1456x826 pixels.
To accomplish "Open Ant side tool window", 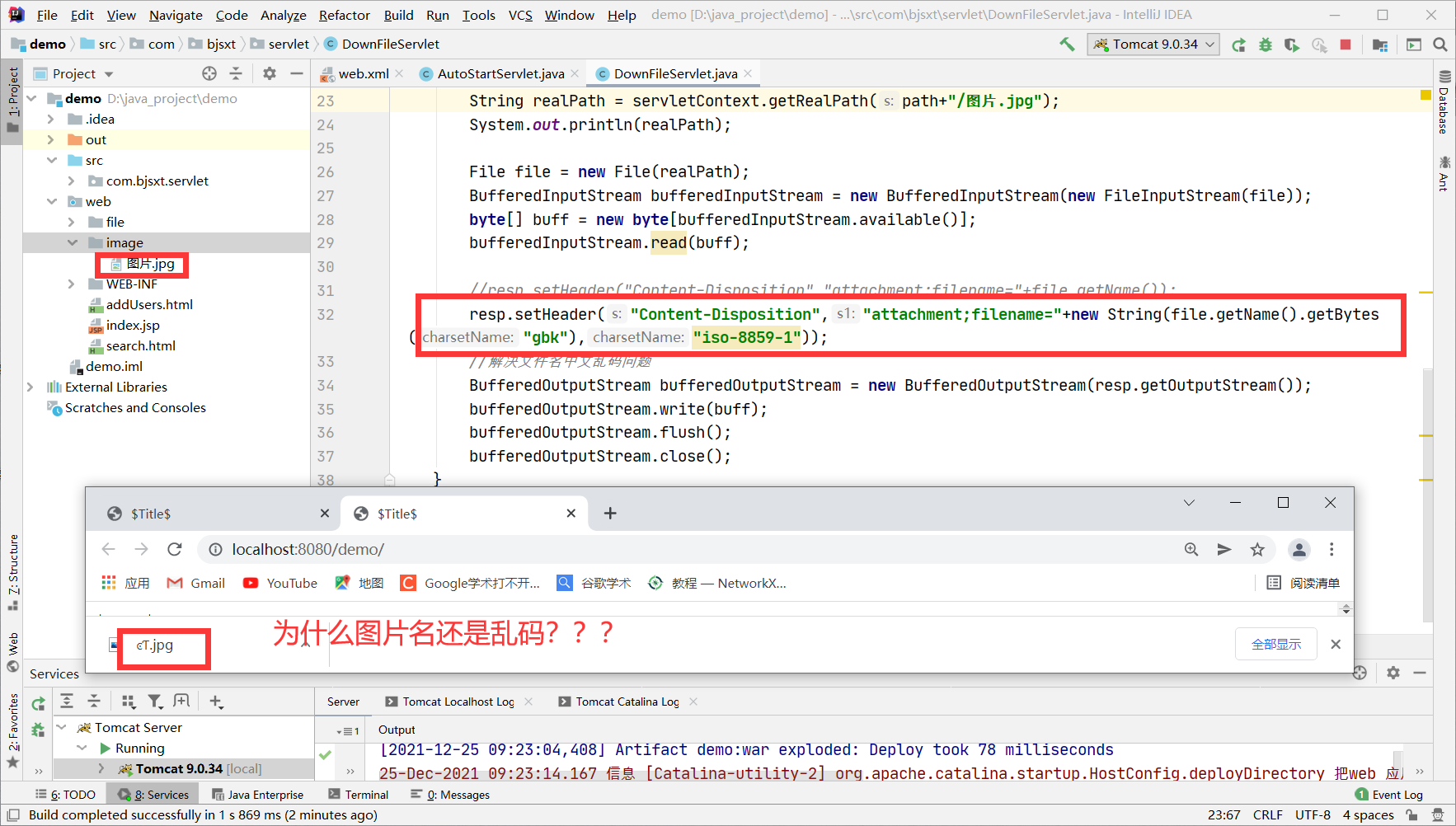I will point(1444,173).
